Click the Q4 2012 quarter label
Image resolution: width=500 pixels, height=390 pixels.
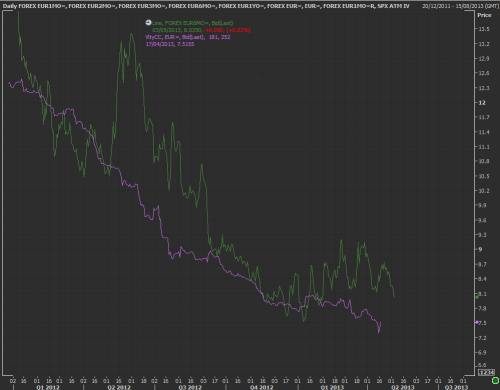tap(262, 387)
